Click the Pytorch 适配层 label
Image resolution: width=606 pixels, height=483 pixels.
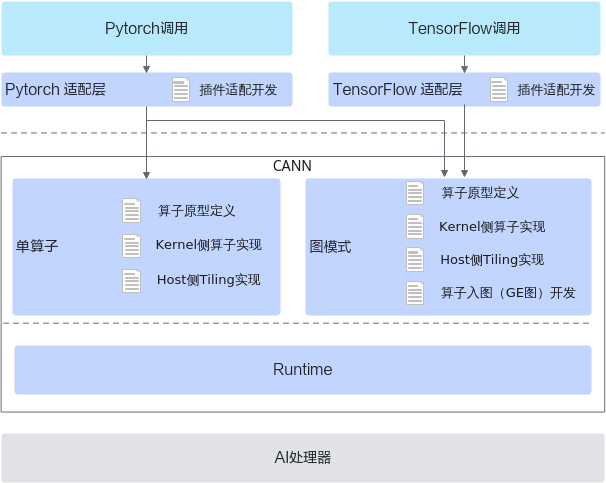coord(55,90)
